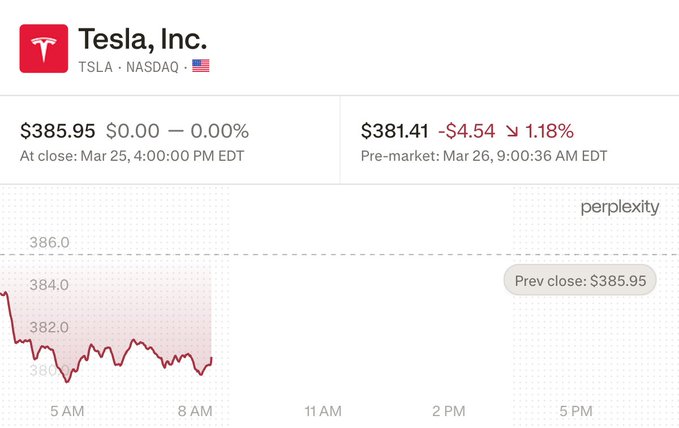Click the perplexity watermark logo

point(620,207)
